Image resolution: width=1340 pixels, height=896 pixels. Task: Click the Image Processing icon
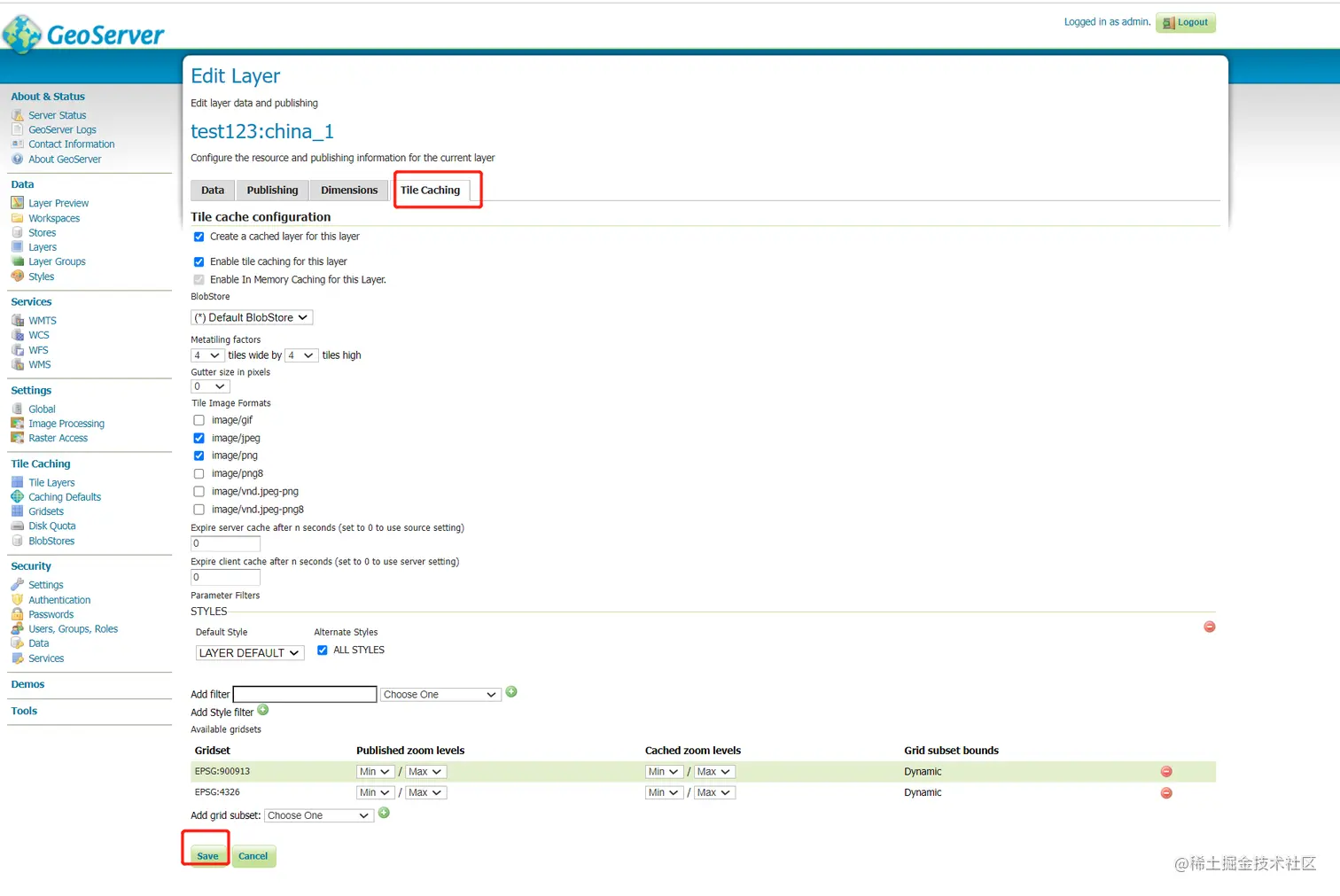click(x=17, y=424)
